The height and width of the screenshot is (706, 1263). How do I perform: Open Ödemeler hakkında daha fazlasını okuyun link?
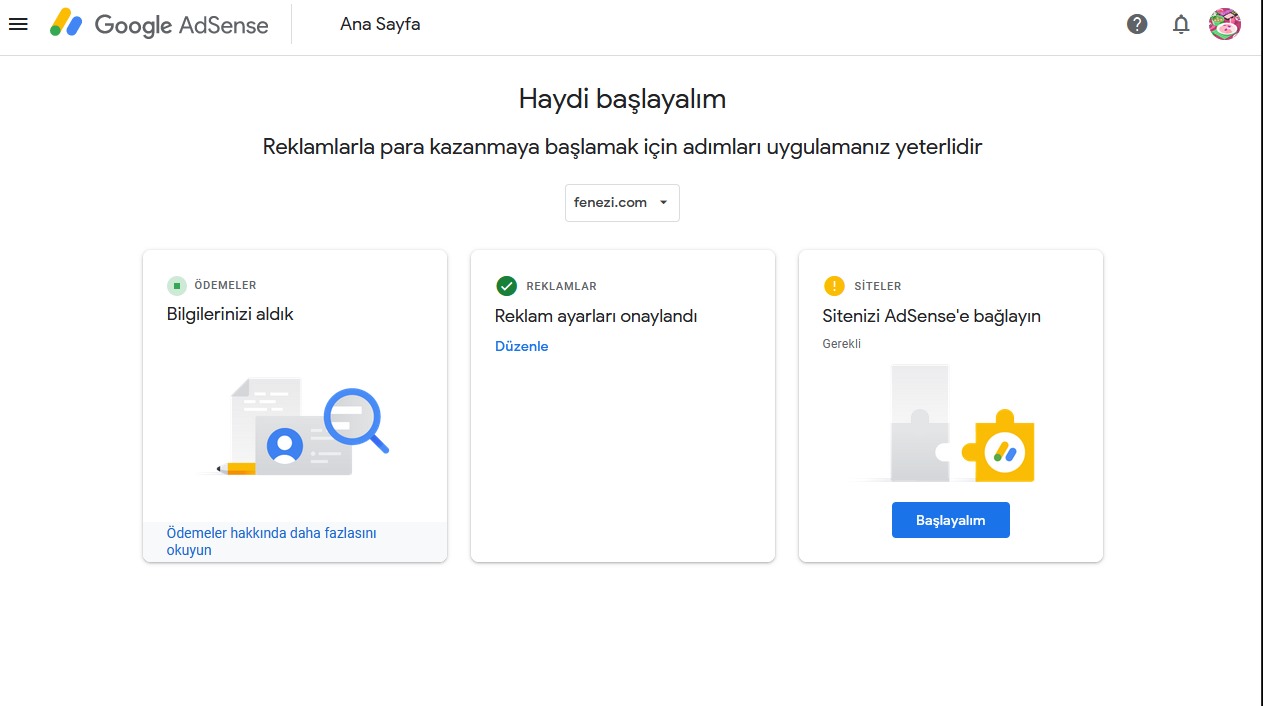pos(272,542)
